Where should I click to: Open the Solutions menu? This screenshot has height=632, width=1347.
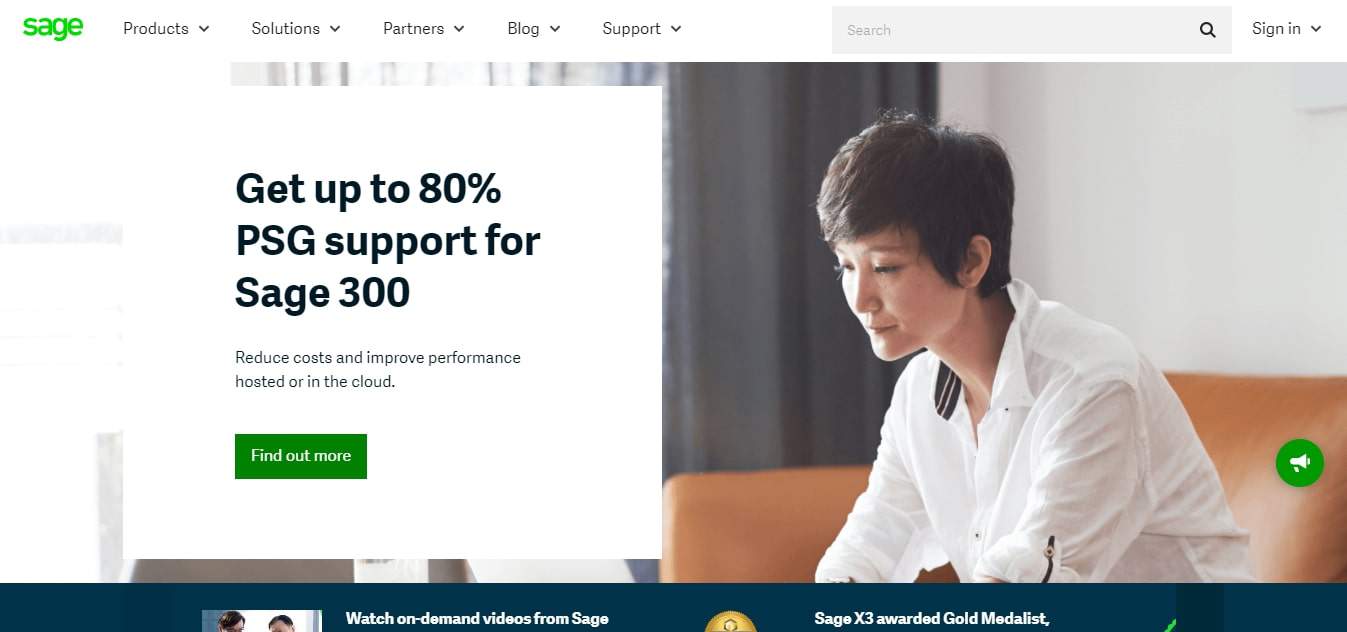296,29
